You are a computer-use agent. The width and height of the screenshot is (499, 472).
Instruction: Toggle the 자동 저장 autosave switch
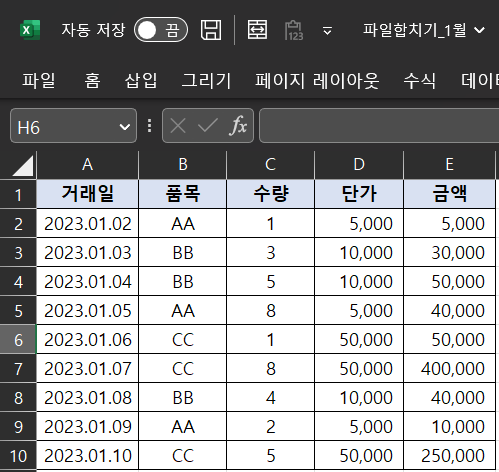[x=161, y=30]
